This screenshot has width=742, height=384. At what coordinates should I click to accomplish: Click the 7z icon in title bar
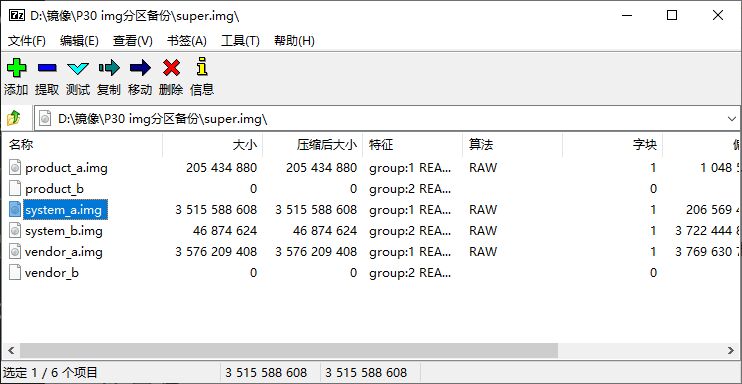click(x=17, y=15)
